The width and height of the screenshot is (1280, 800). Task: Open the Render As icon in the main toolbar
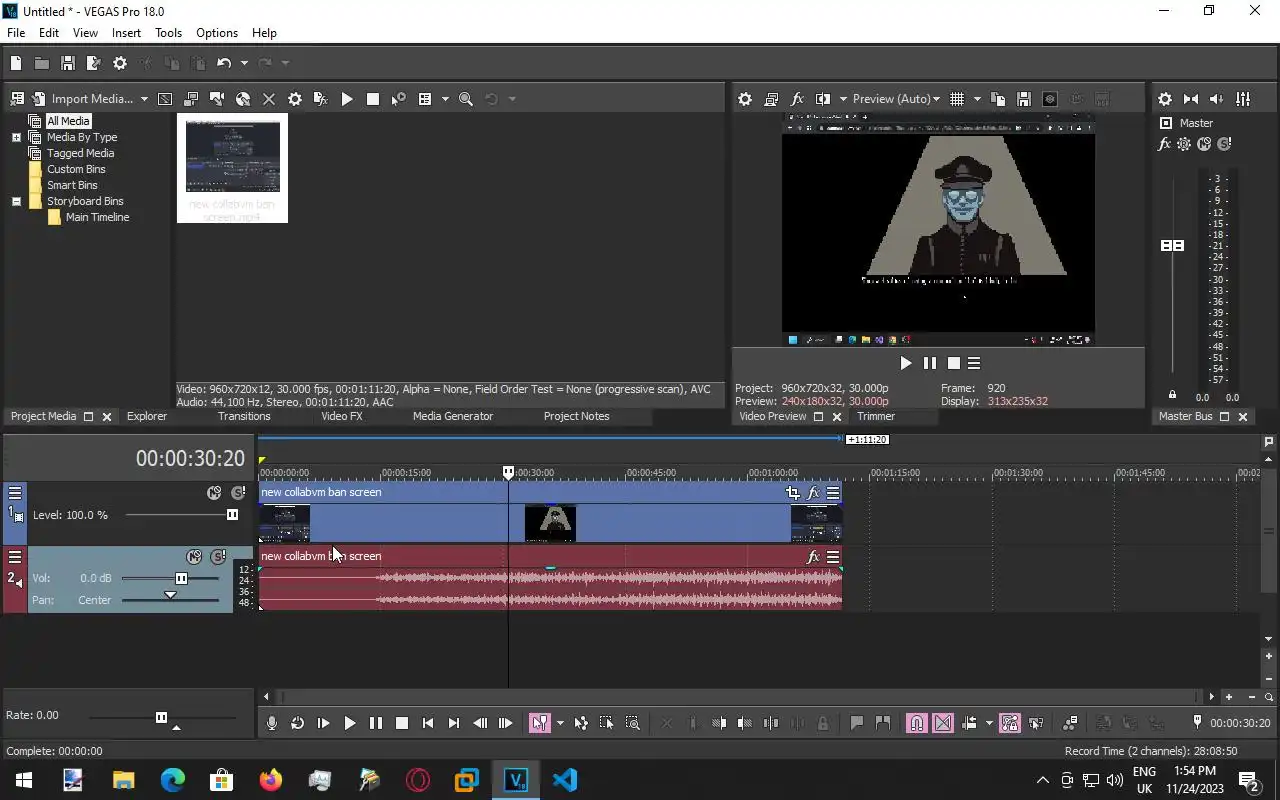point(94,63)
